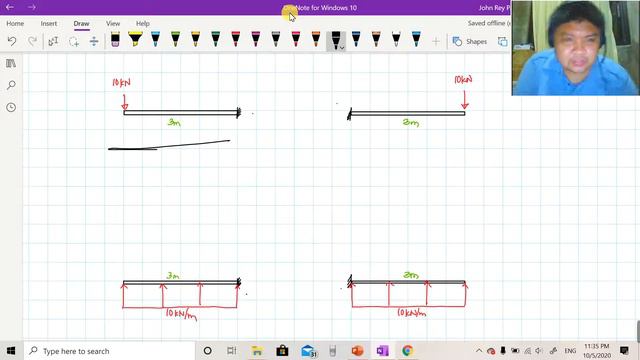Image resolution: width=640 pixels, height=360 pixels.
Task: Open Microsoft Store from the taskbar
Action: pos(282,351)
